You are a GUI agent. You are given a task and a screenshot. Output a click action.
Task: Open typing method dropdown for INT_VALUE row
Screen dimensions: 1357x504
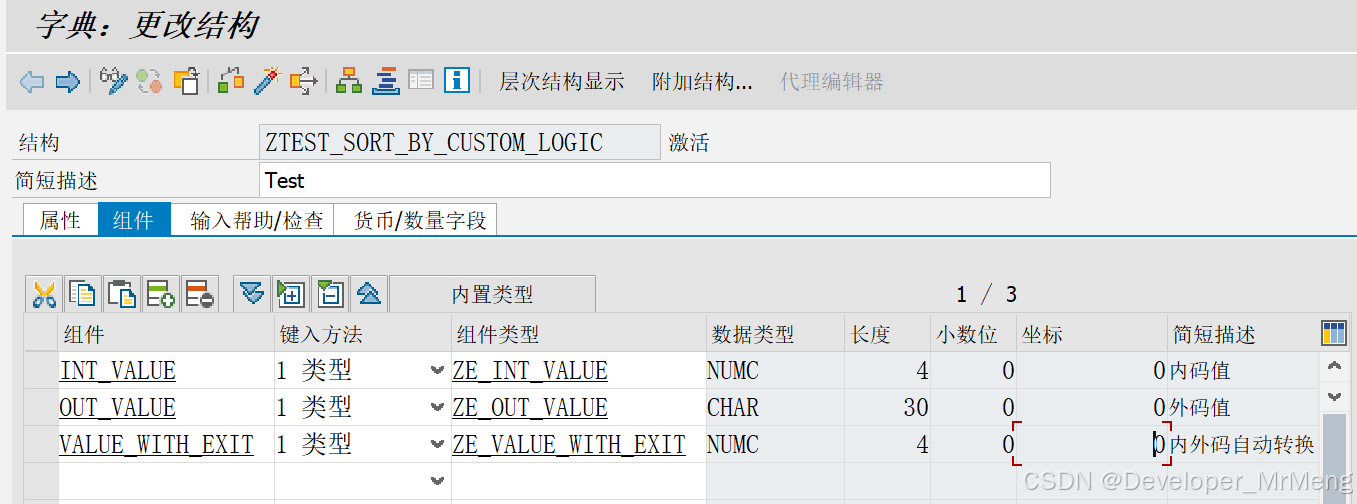(x=437, y=371)
